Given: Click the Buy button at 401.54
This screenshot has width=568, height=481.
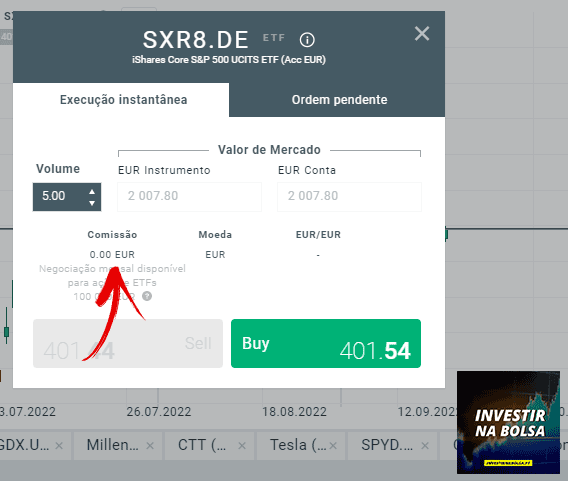Looking at the screenshot, I should click(326, 343).
